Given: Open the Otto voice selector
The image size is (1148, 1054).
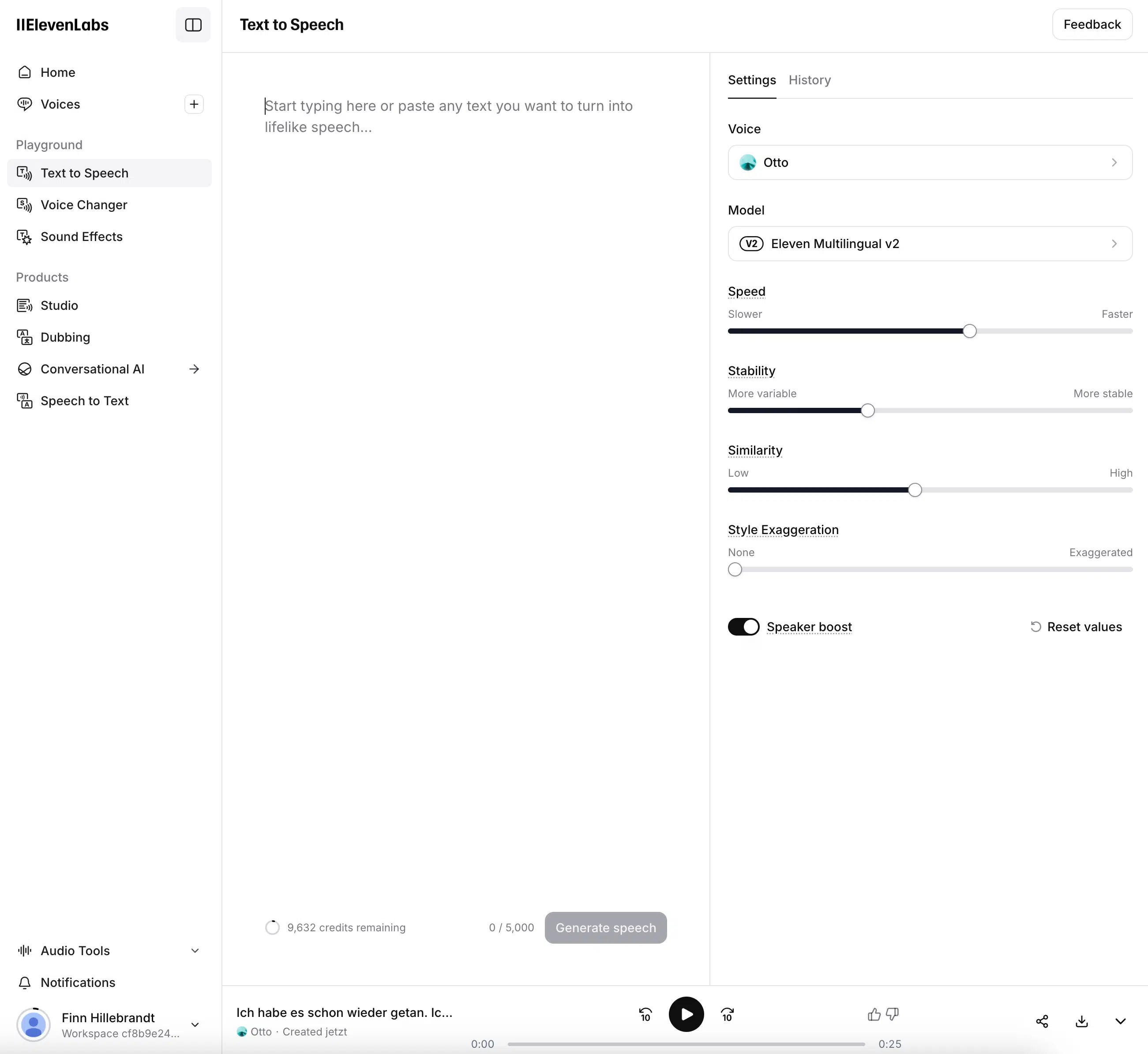Looking at the screenshot, I should click(930, 162).
